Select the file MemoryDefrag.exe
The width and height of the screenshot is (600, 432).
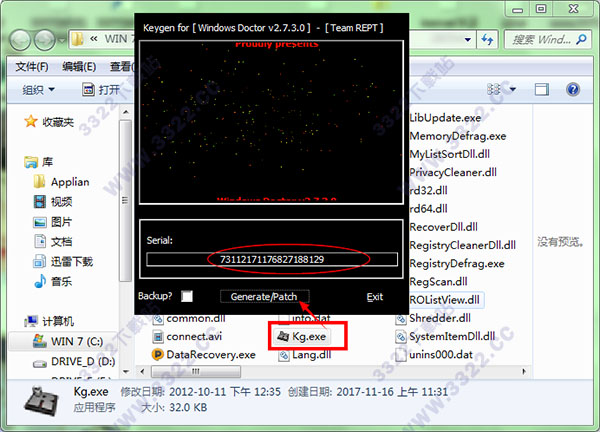tap(458, 136)
